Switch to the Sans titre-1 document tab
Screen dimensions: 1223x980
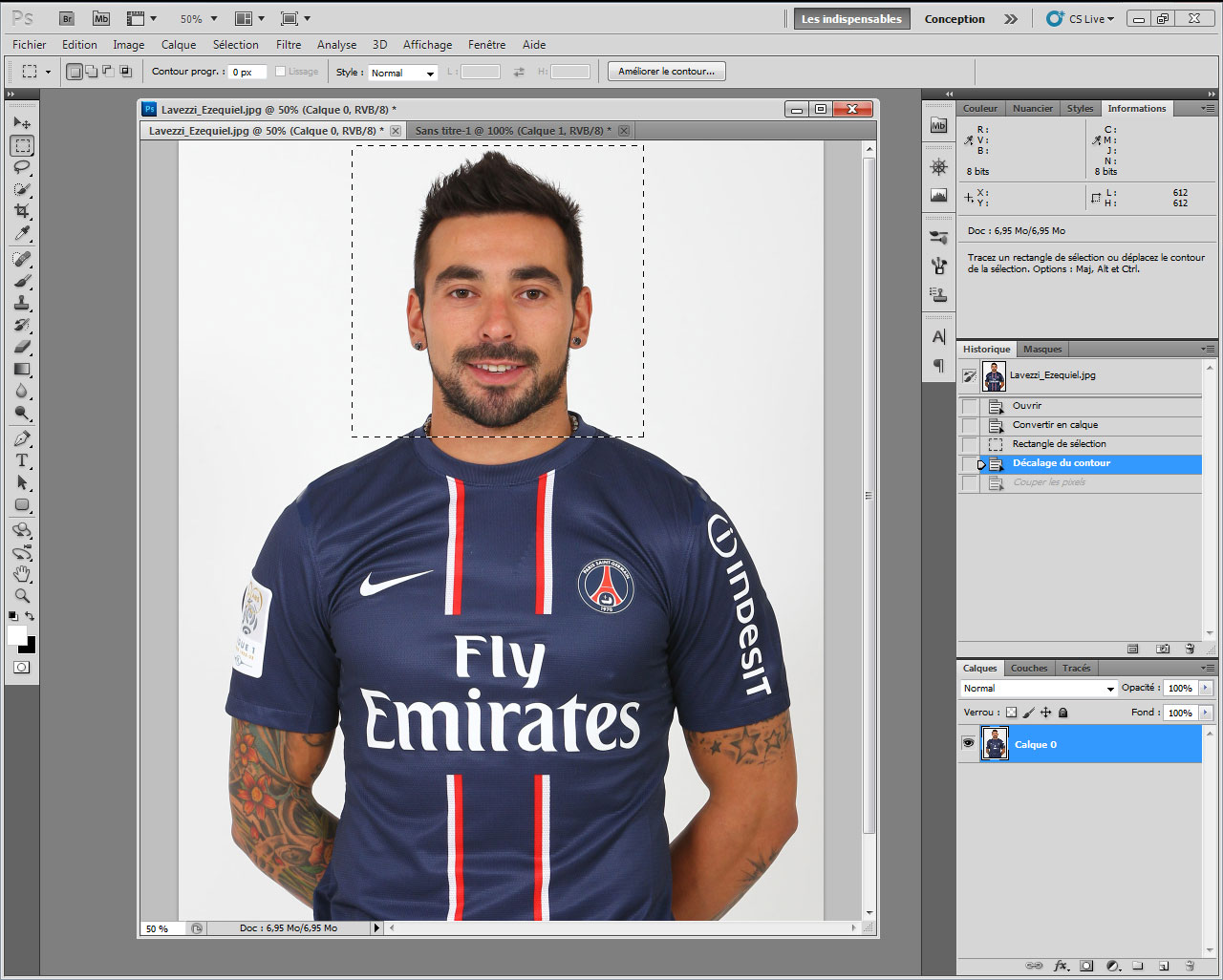pos(513,131)
